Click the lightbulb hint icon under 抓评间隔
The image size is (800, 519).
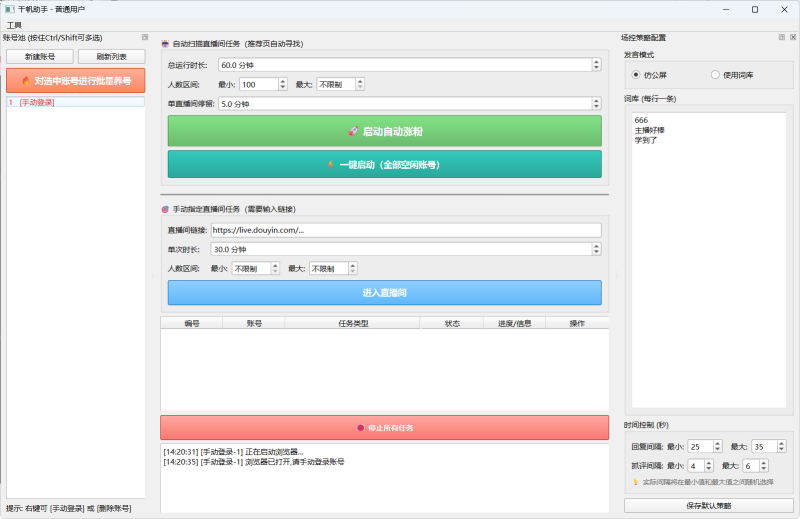click(x=636, y=482)
